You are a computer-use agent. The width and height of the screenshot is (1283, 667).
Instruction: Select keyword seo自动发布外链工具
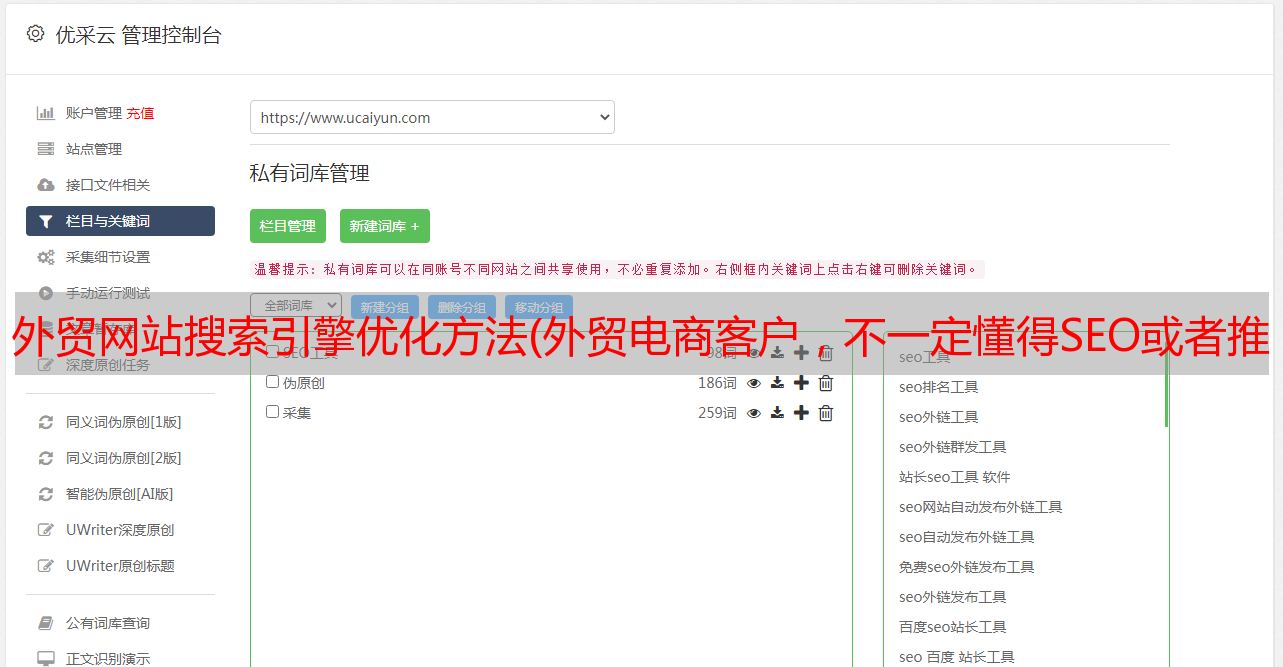click(967, 537)
